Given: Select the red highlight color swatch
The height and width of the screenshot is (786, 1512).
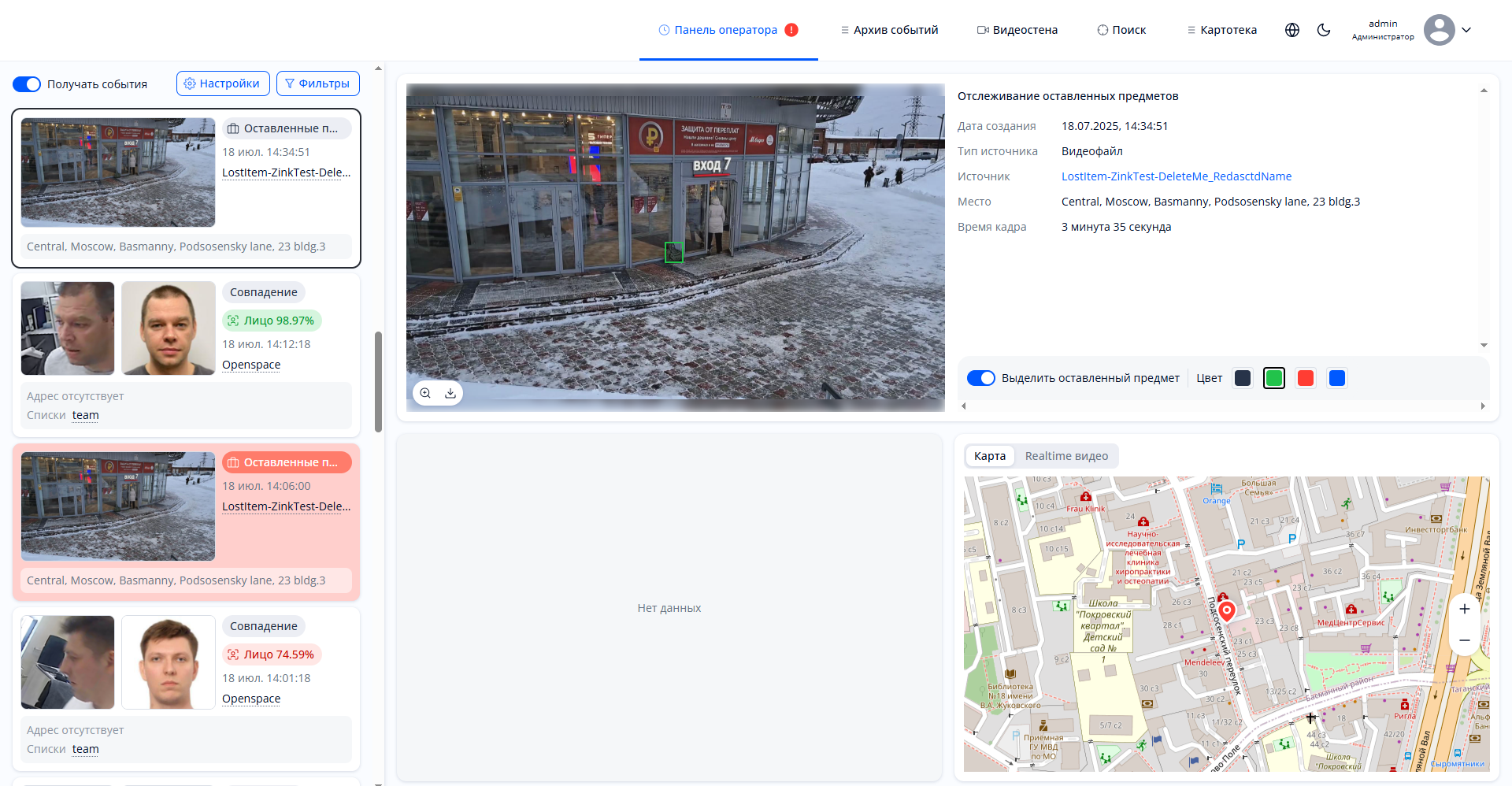Looking at the screenshot, I should [x=1305, y=378].
